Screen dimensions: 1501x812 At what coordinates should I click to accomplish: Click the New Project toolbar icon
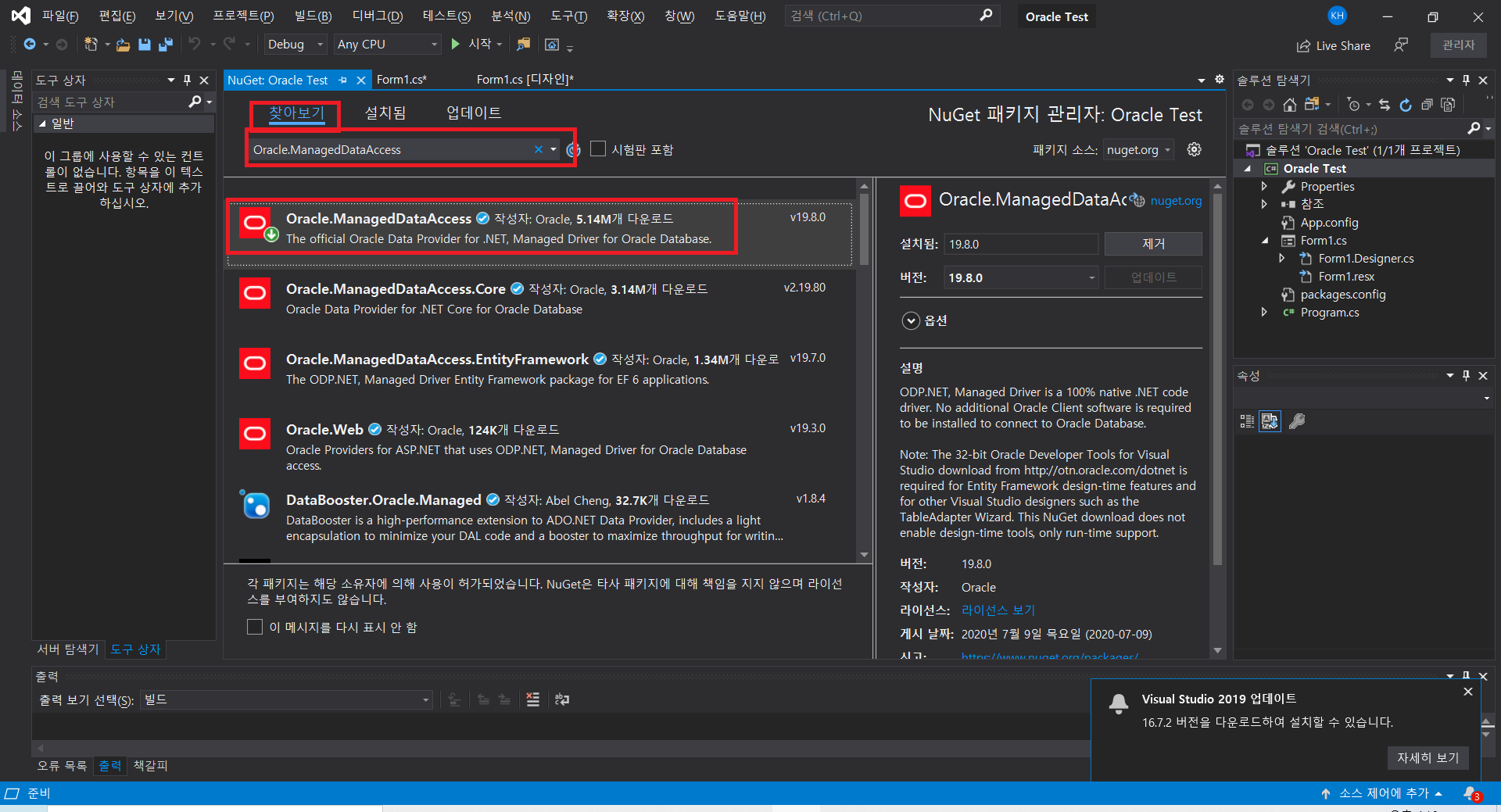(91, 45)
